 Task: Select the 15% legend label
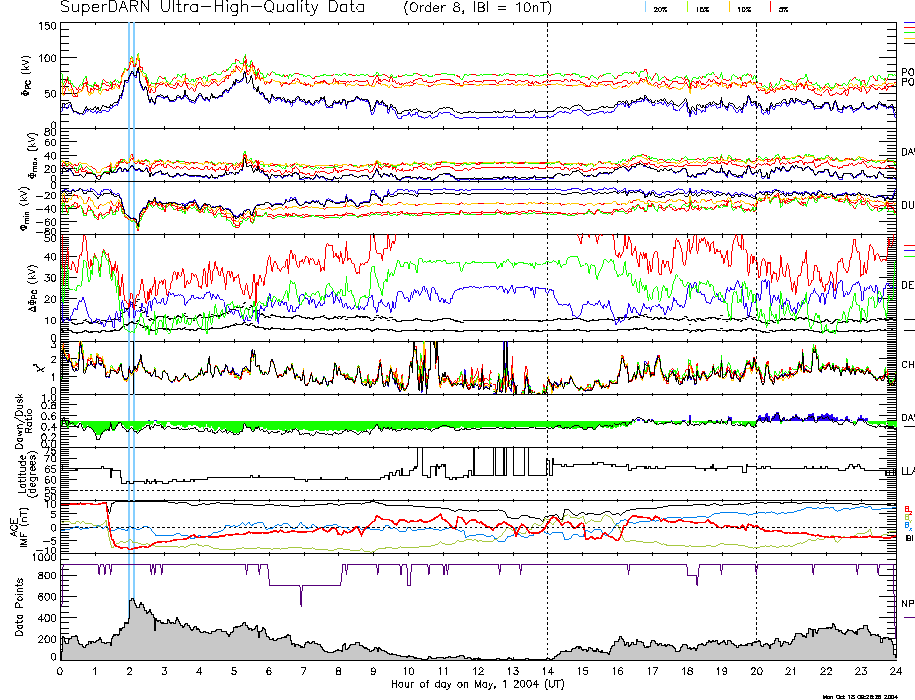[x=702, y=9]
